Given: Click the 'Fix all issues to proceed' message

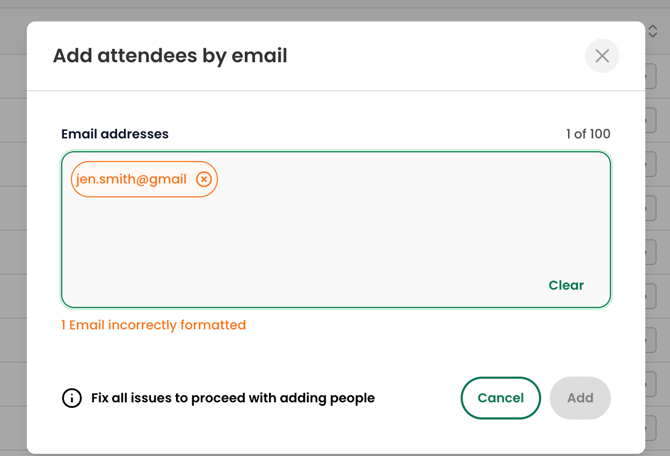Looking at the screenshot, I should pyautogui.click(x=233, y=398).
